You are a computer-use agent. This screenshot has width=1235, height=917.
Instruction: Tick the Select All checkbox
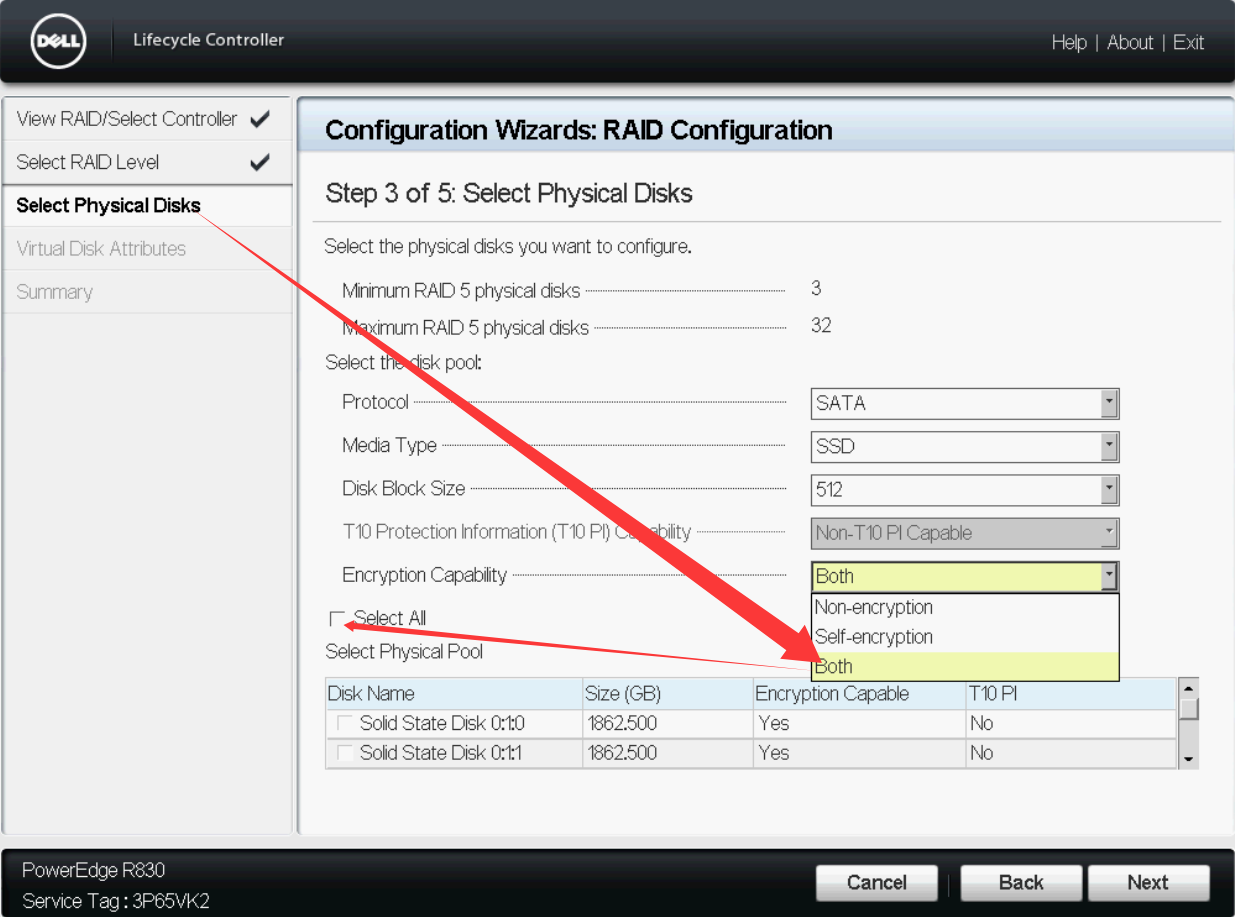pos(337,619)
